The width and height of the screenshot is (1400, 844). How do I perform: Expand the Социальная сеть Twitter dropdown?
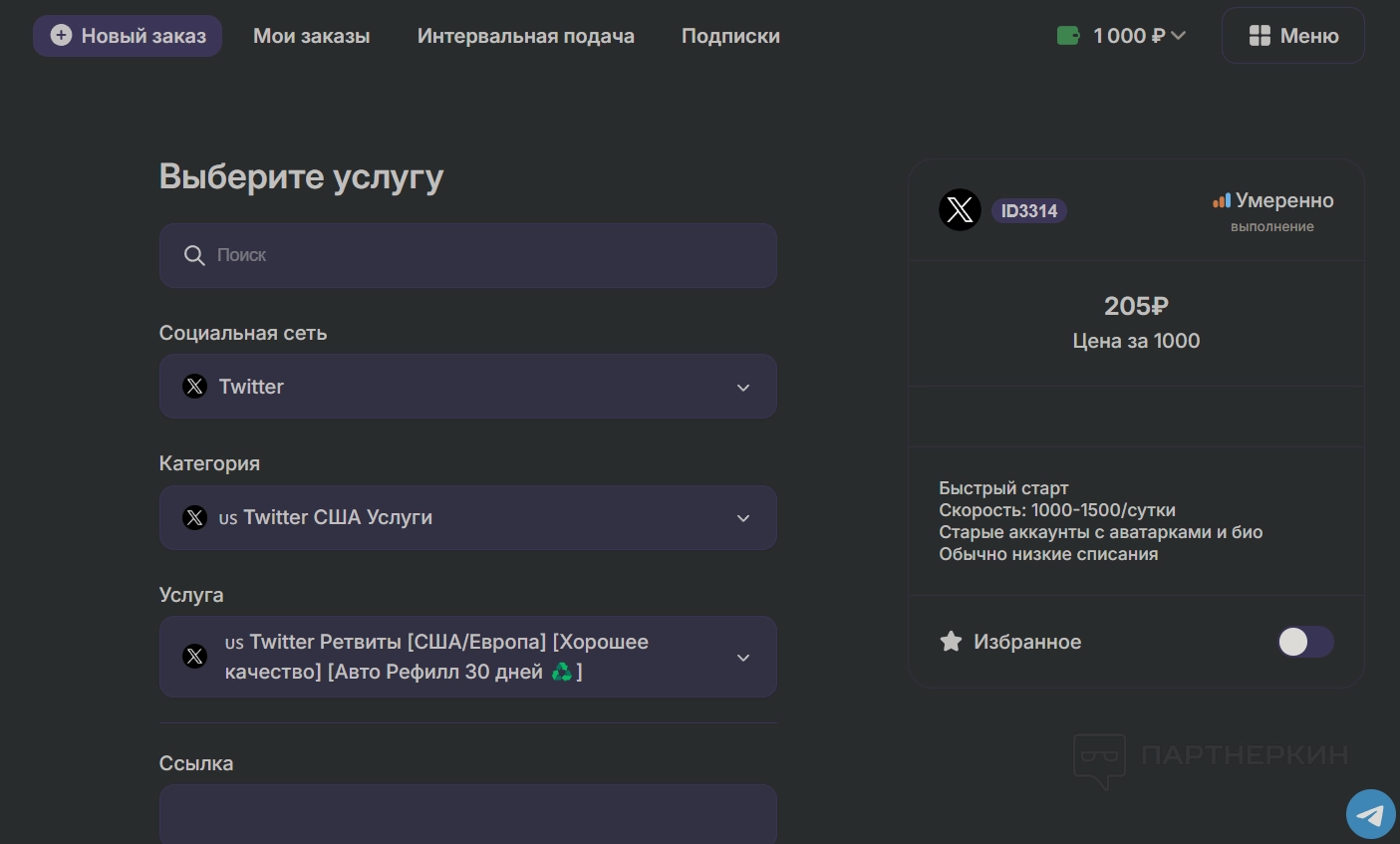[x=742, y=388]
